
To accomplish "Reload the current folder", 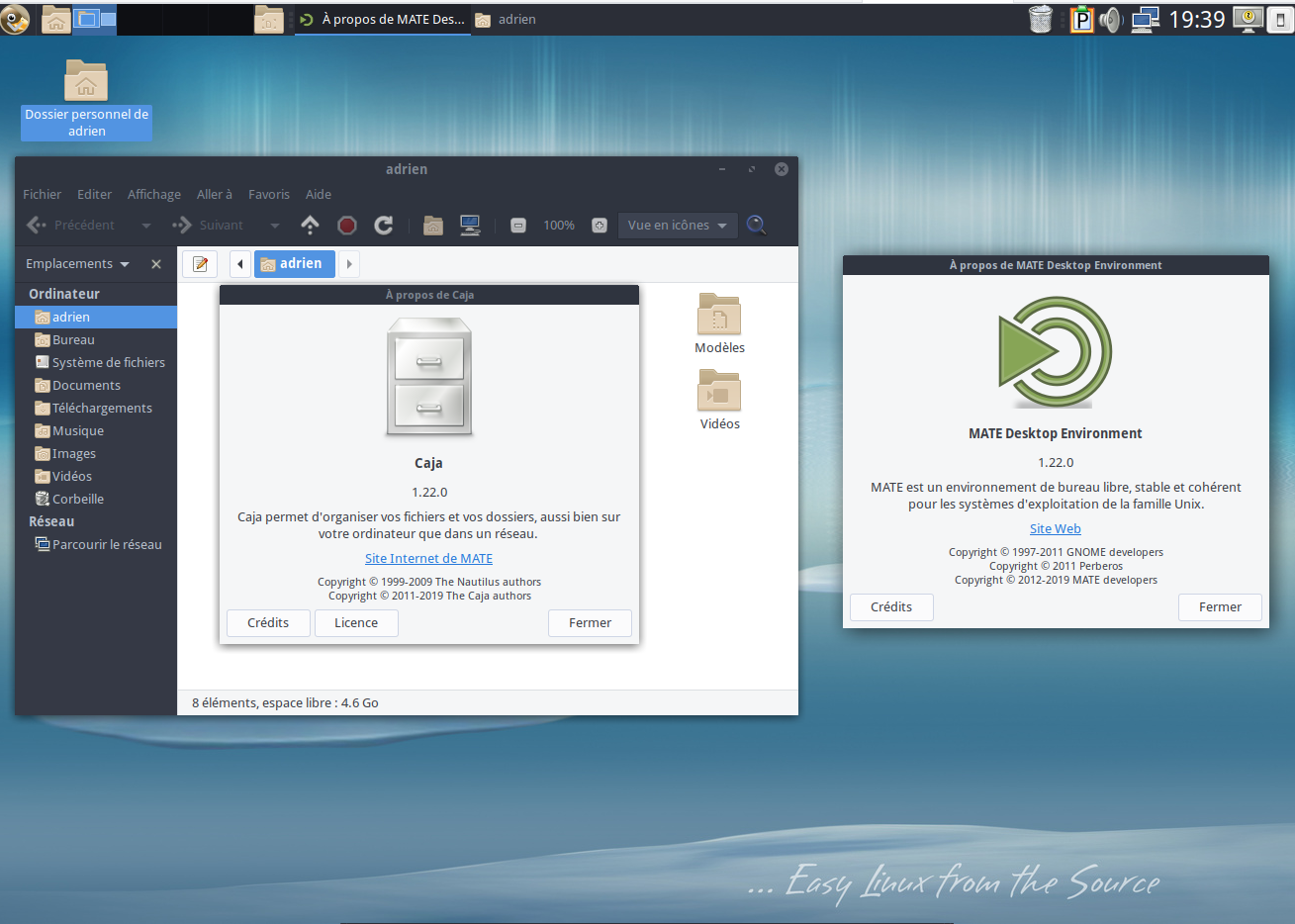I will pos(384,226).
